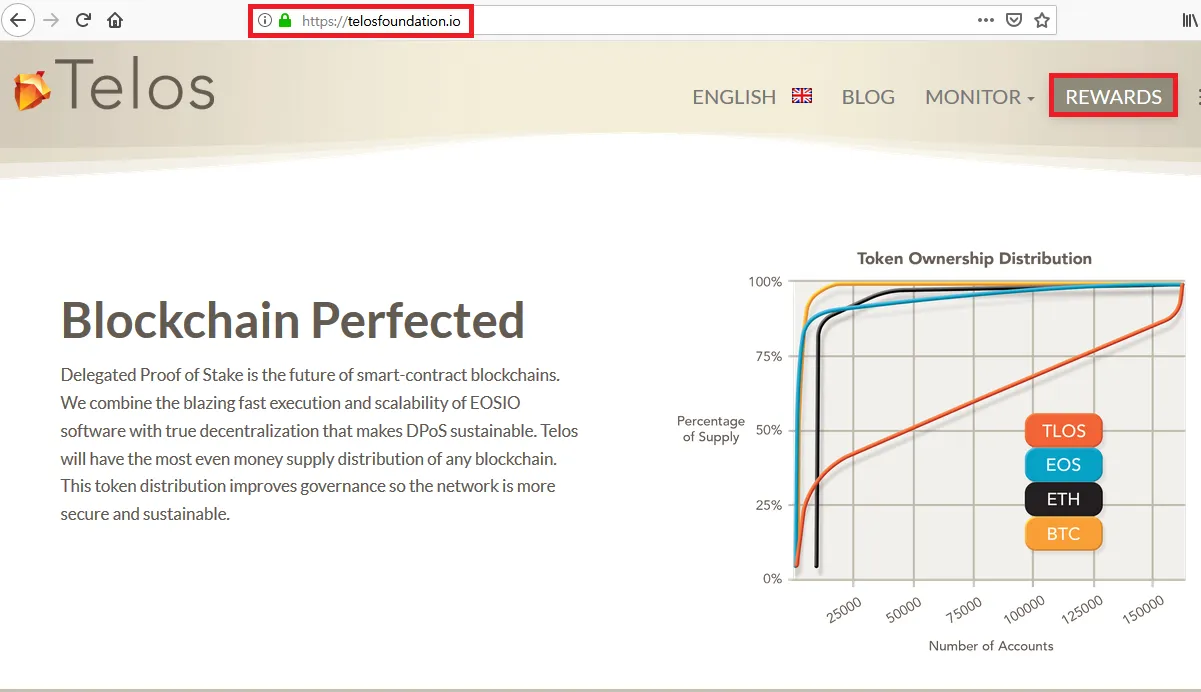View the green padlock connection details
The width and height of the screenshot is (1201, 692).
coord(285,20)
